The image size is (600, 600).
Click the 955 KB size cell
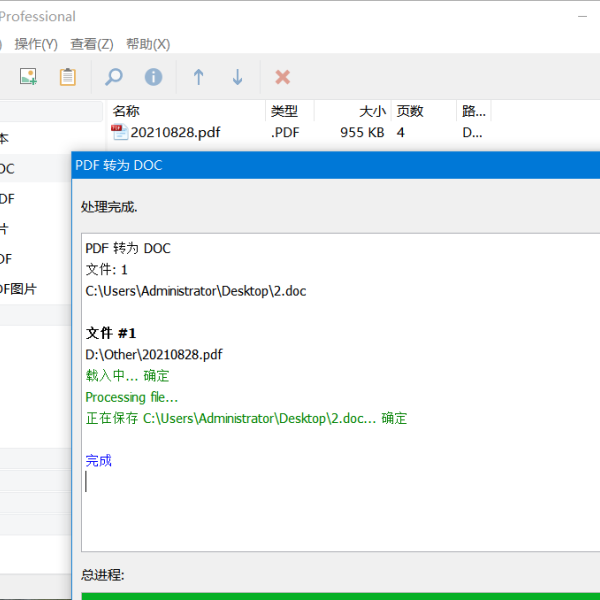(362, 132)
